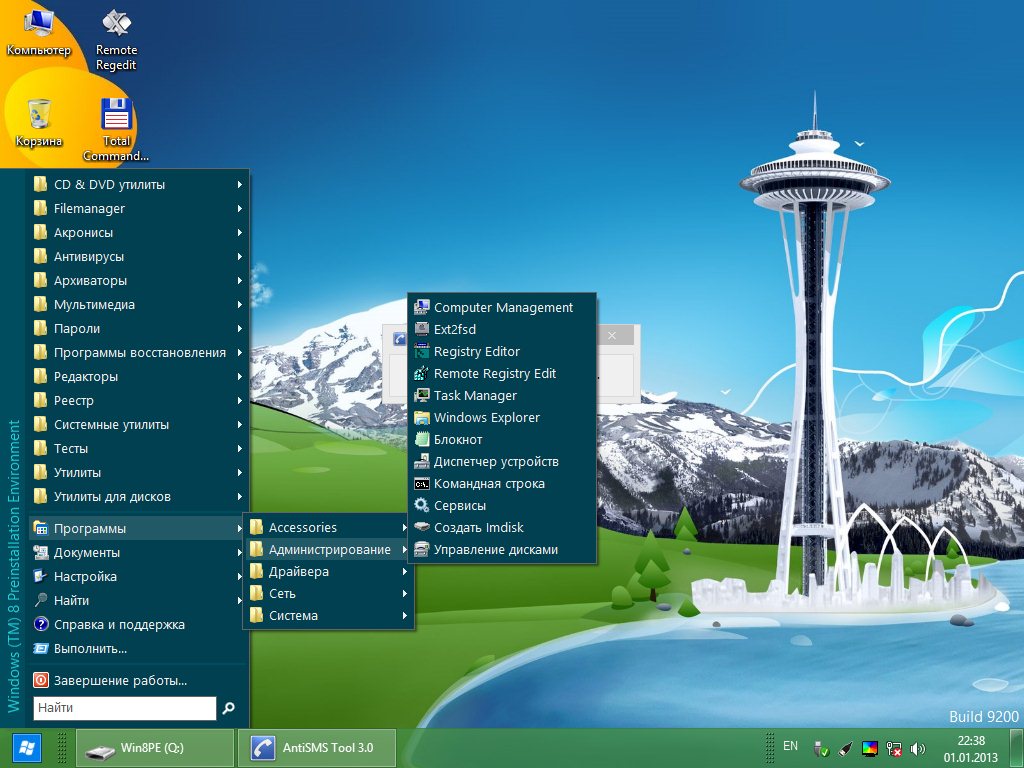Open Командная строка menu entry
The image size is (1024, 768).
(x=489, y=484)
